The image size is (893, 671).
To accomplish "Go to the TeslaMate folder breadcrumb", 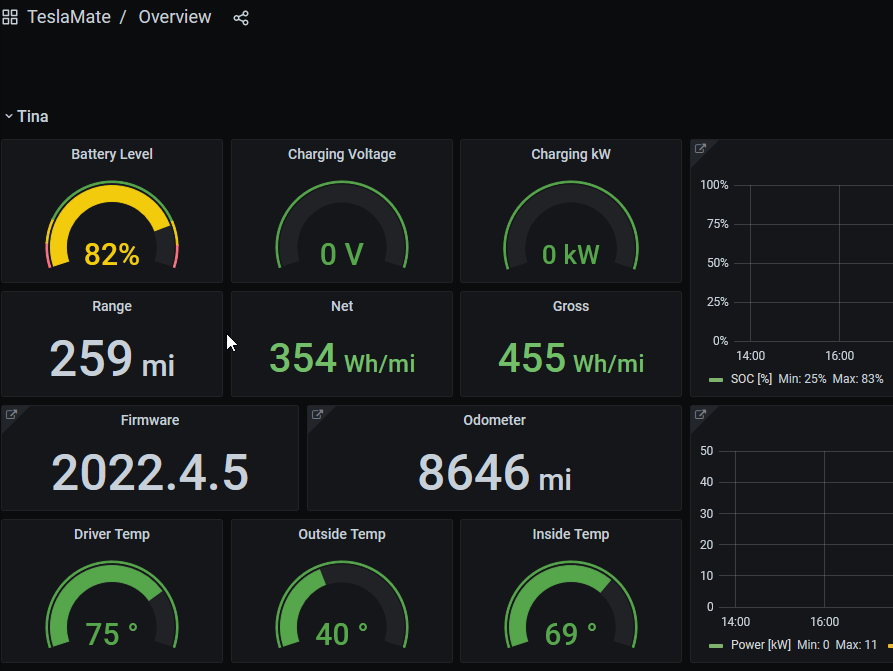I will pyautogui.click(x=69, y=17).
